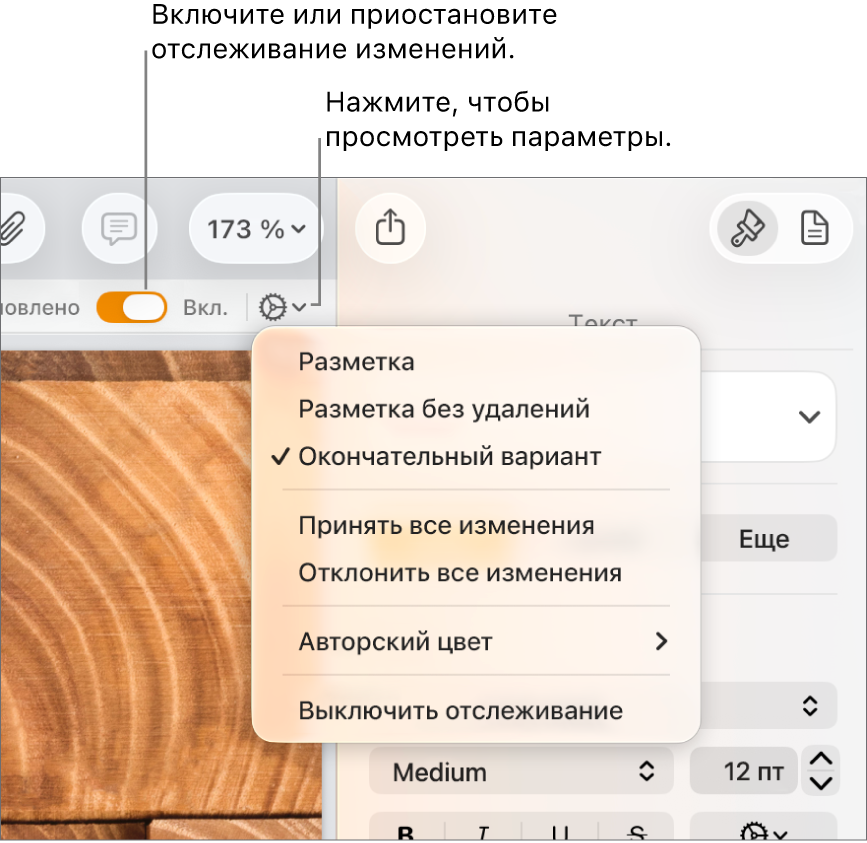The height and width of the screenshot is (843, 867).
Task: Expand the Авторский цвет submenu
Action: click(x=476, y=642)
